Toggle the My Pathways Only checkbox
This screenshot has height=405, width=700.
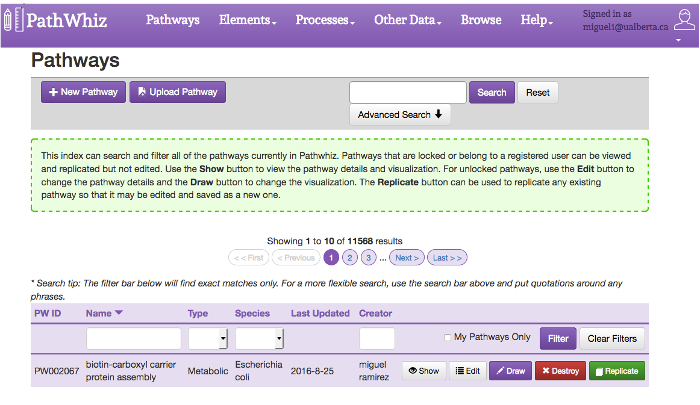point(447,337)
